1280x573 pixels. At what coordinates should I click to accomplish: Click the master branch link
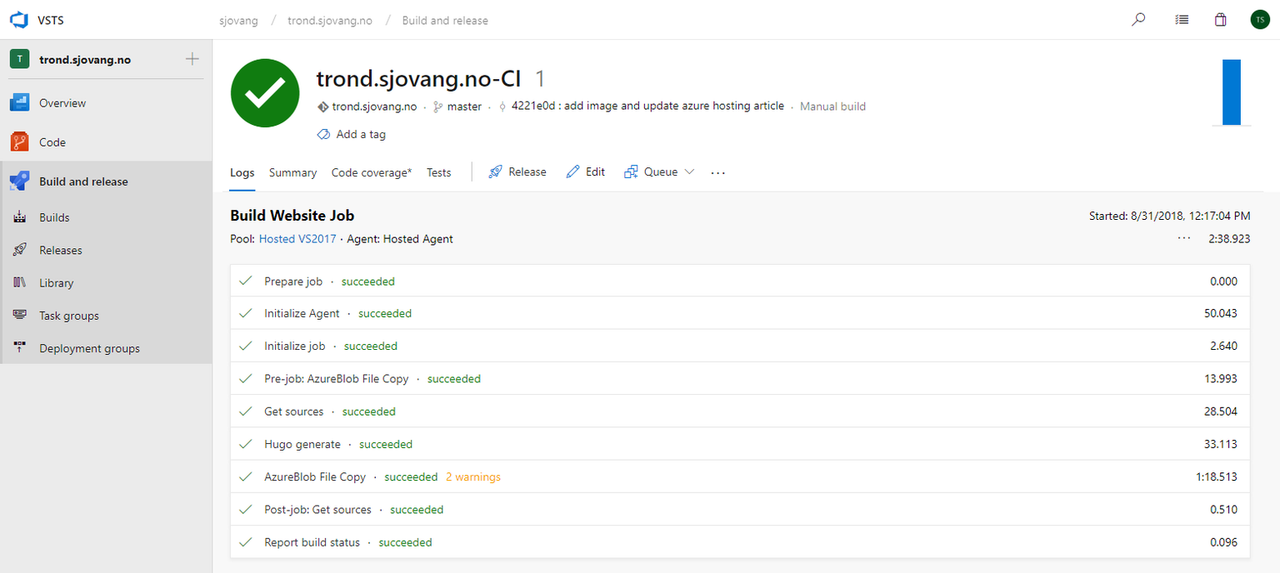click(464, 106)
